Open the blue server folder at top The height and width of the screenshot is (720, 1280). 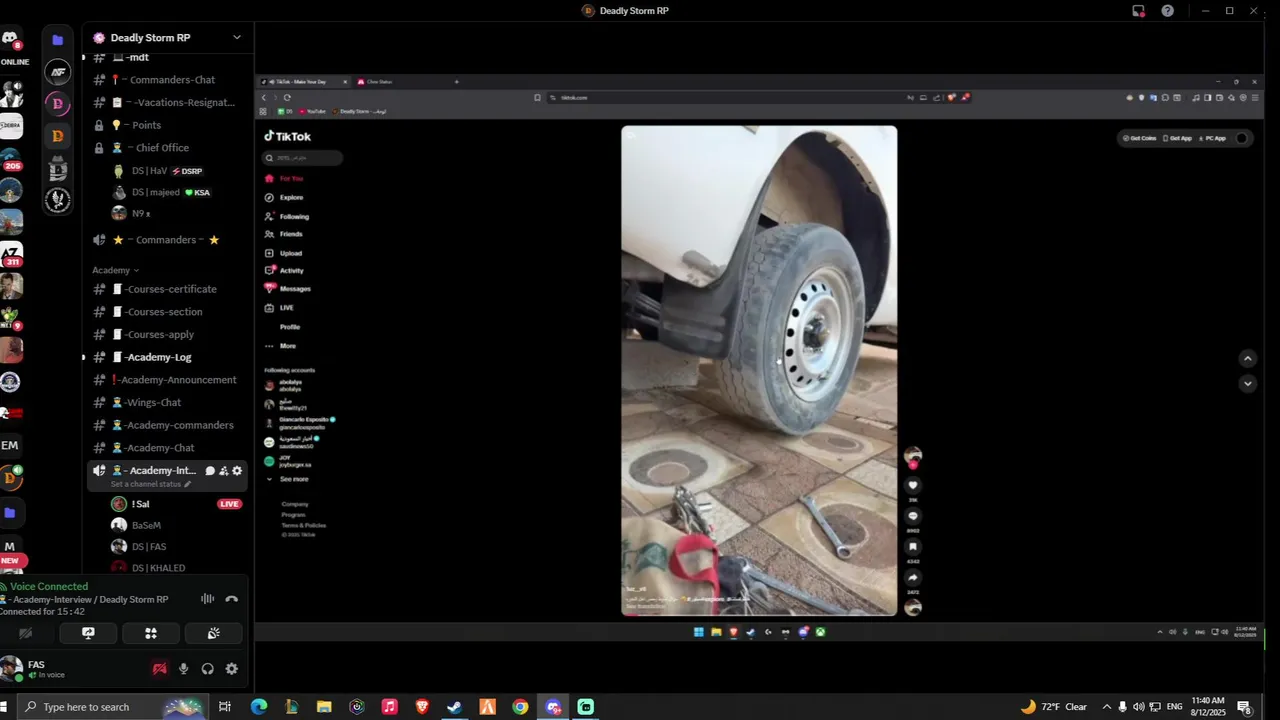point(58,40)
